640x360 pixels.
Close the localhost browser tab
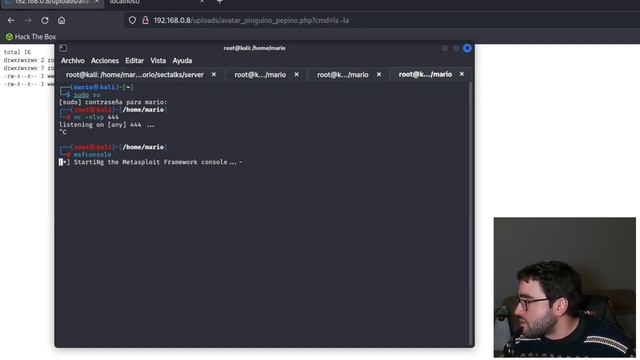pos(202,2)
